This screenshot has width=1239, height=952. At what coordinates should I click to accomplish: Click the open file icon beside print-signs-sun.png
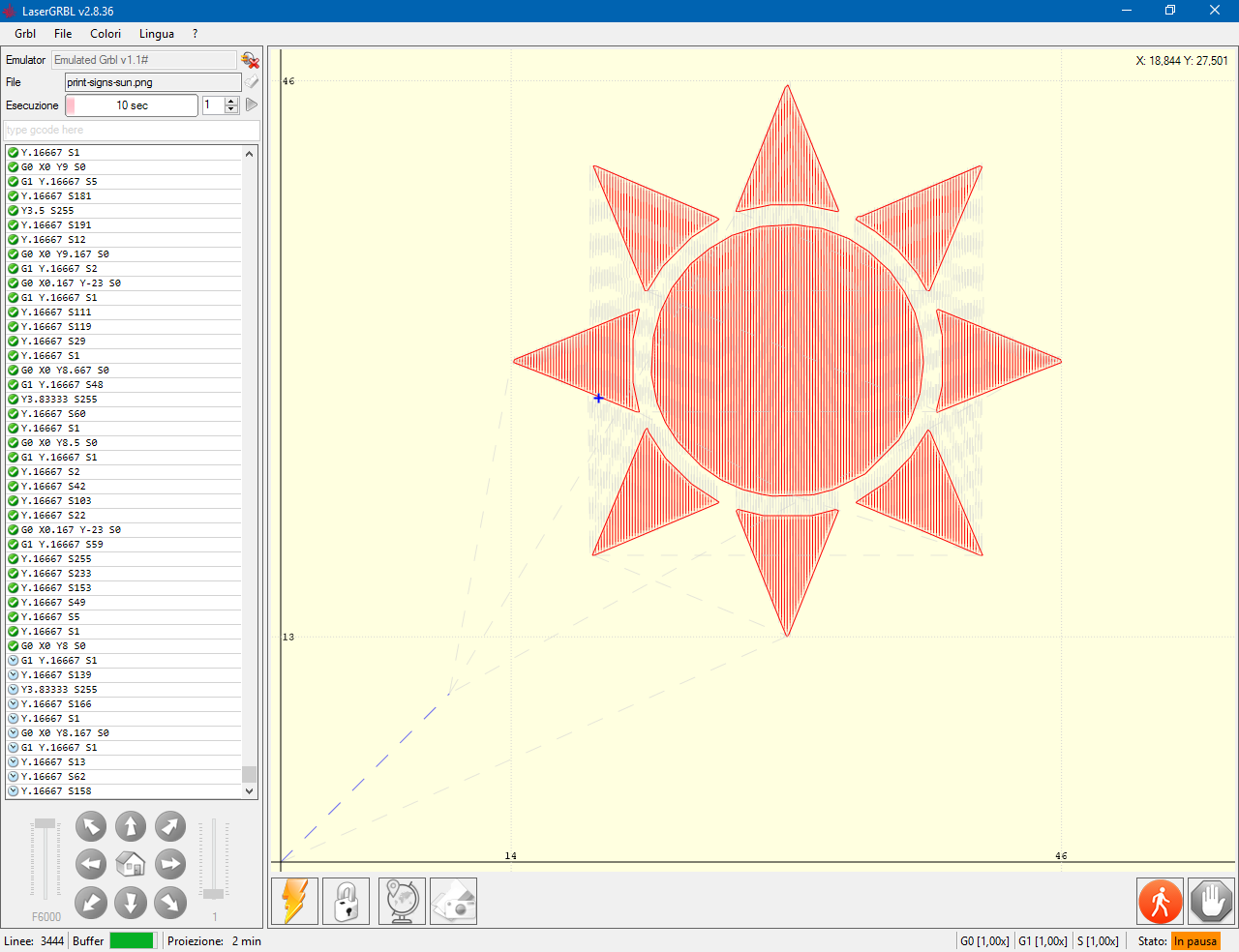pyautogui.click(x=252, y=82)
